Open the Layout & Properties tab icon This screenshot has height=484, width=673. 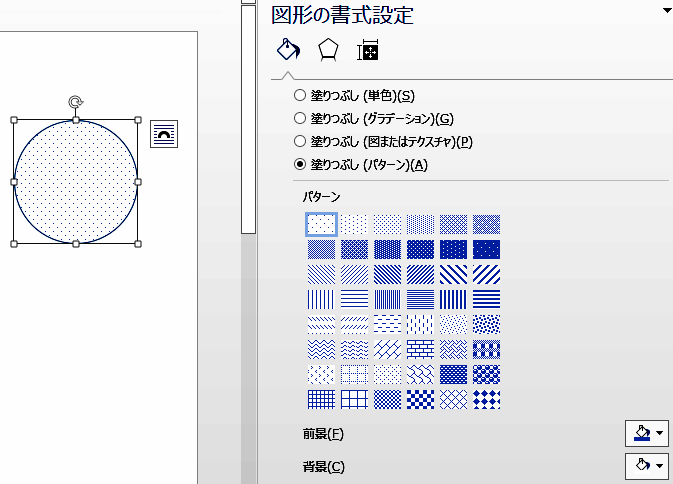(x=367, y=51)
